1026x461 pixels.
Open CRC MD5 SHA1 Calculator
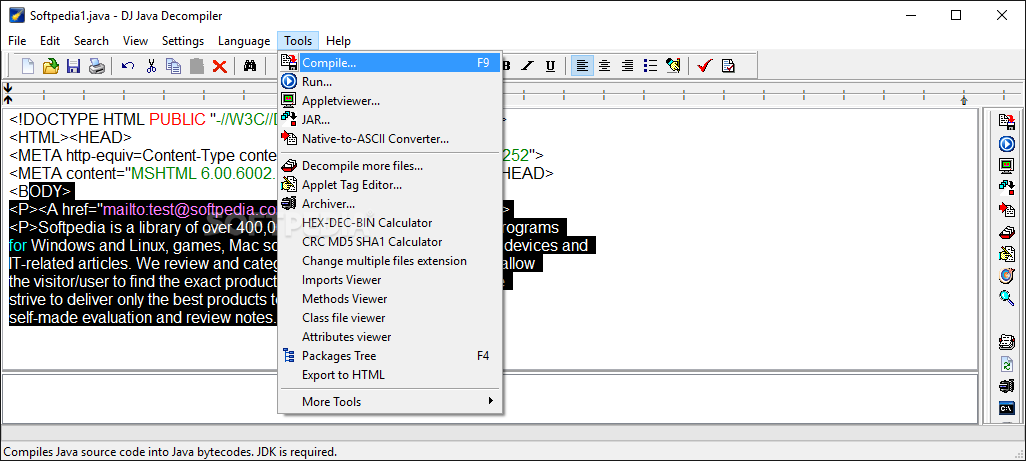coord(390,242)
